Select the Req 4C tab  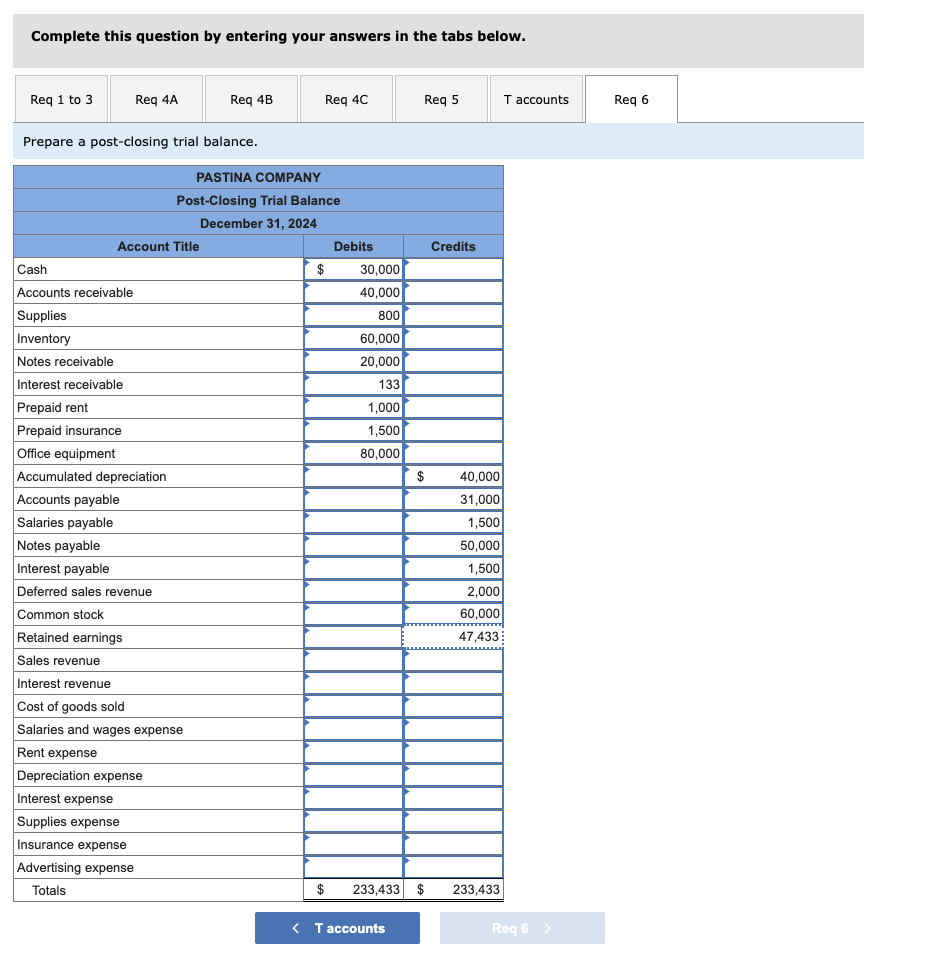pos(346,99)
